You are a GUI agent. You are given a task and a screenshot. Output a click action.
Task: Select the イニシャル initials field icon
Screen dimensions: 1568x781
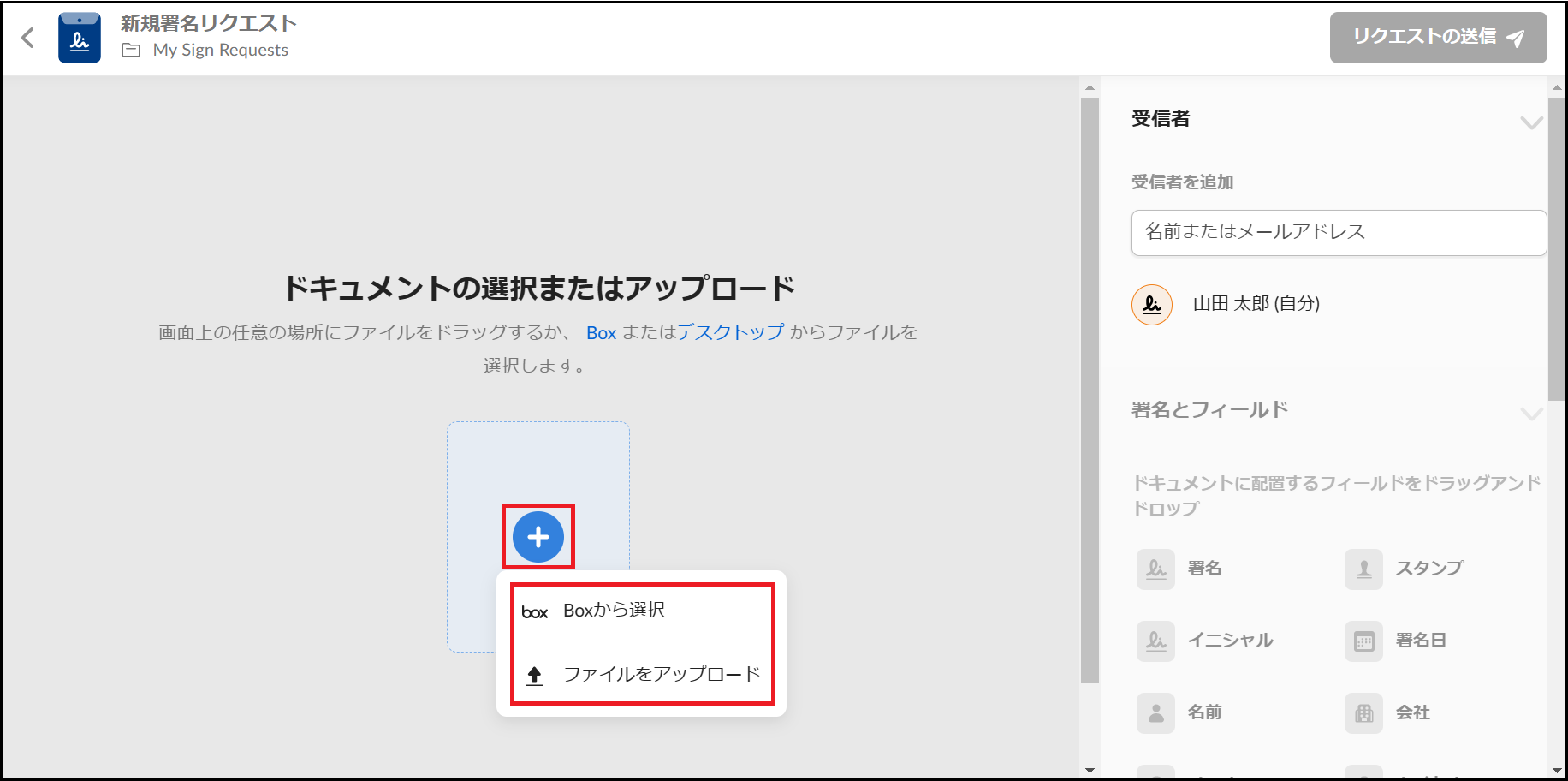pos(1155,641)
